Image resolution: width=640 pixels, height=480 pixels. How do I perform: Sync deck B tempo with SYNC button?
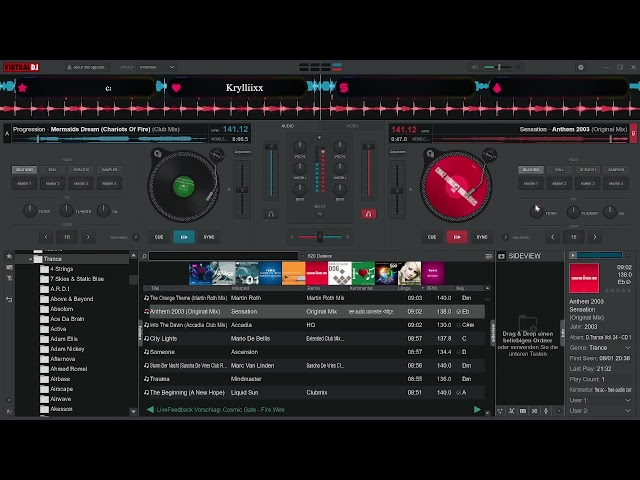click(x=482, y=237)
